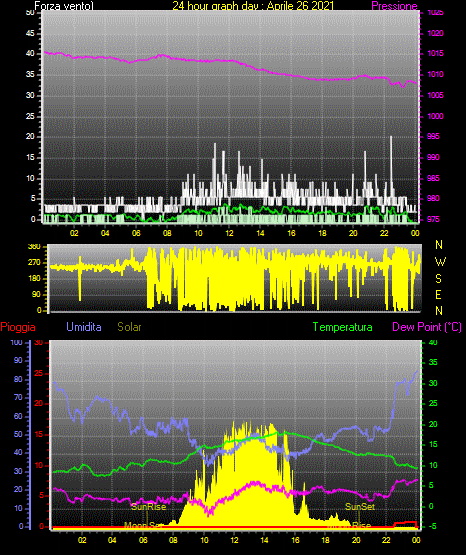
Task: Click pressure axis value '990'
Action: (433, 157)
